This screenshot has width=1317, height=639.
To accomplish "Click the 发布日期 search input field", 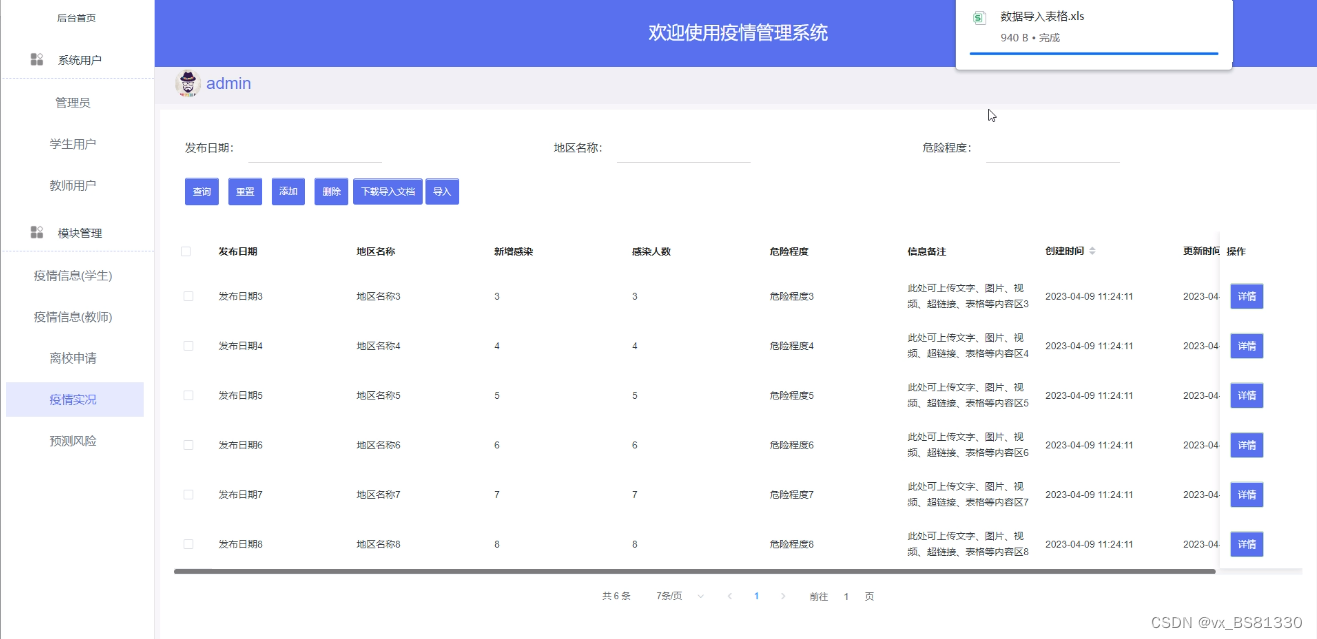I will (x=315, y=148).
